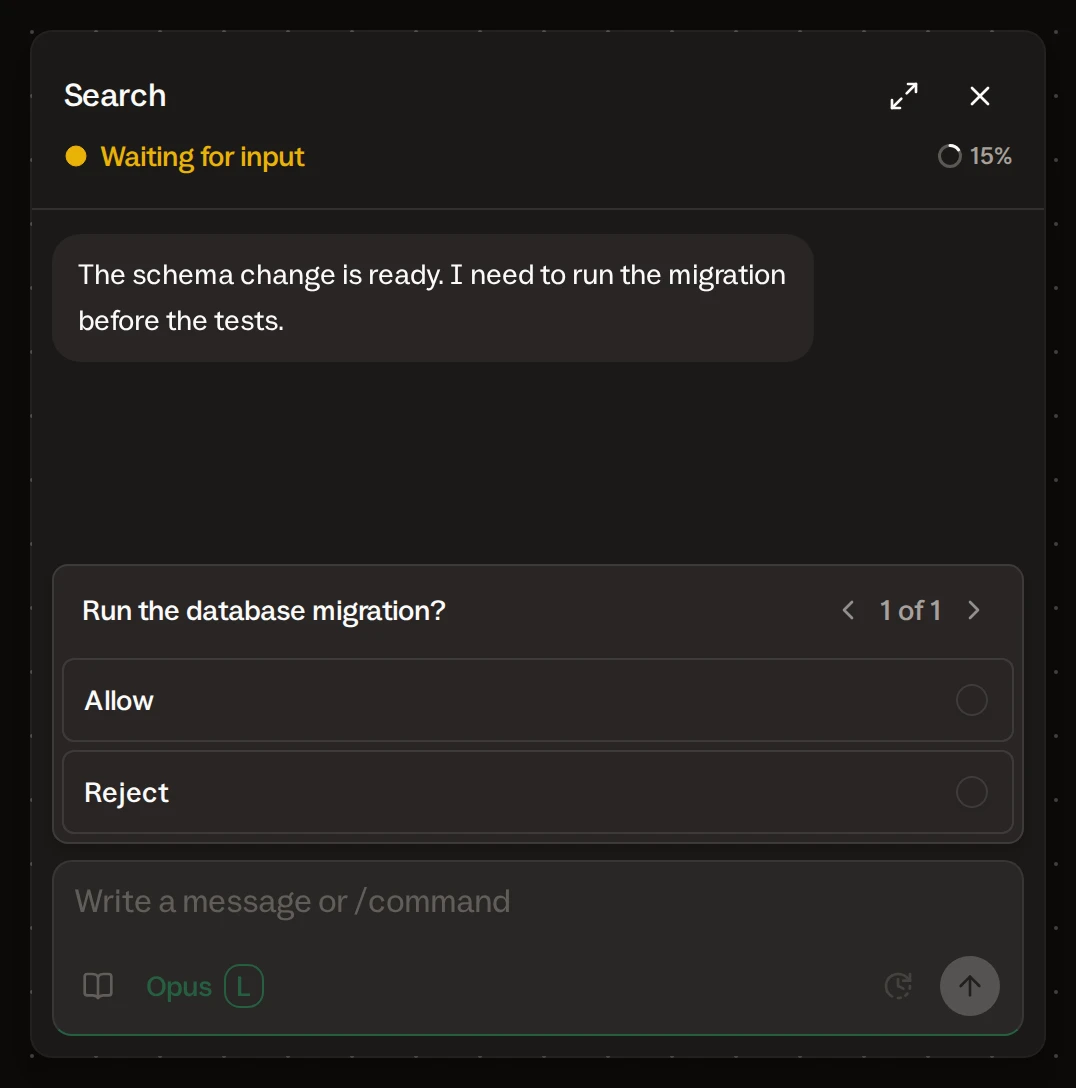
Task: Open the book icon in the composer
Action: coord(98,985)
